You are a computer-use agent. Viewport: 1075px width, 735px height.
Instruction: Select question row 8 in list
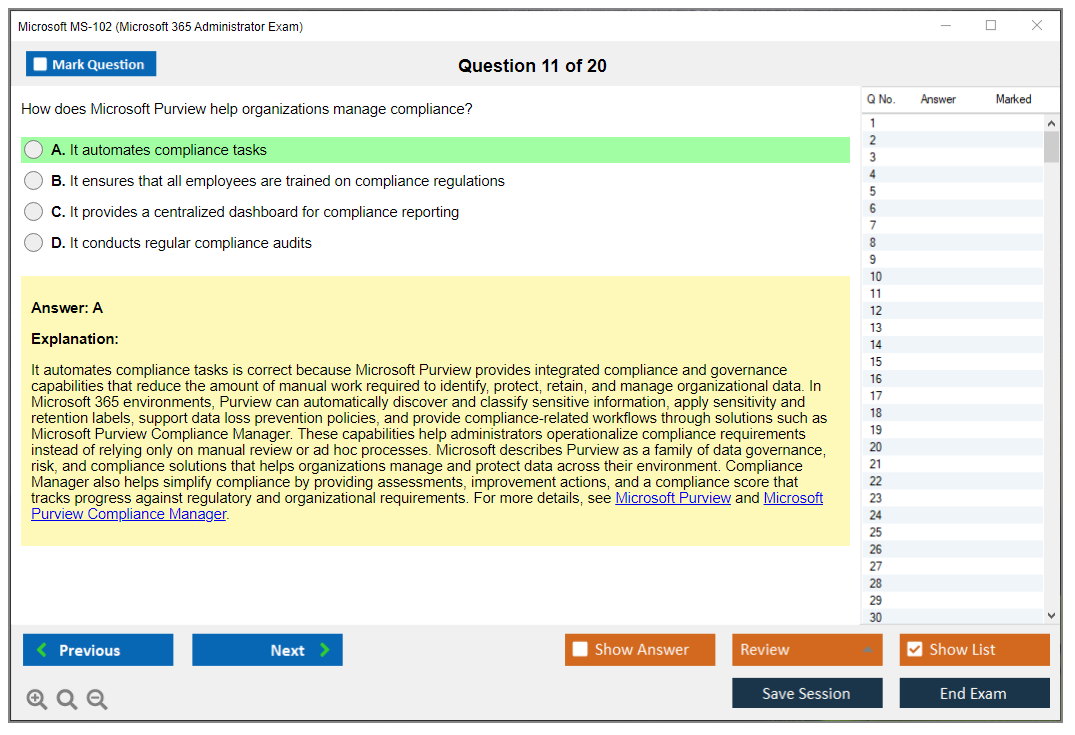click(x=952, y=242)
